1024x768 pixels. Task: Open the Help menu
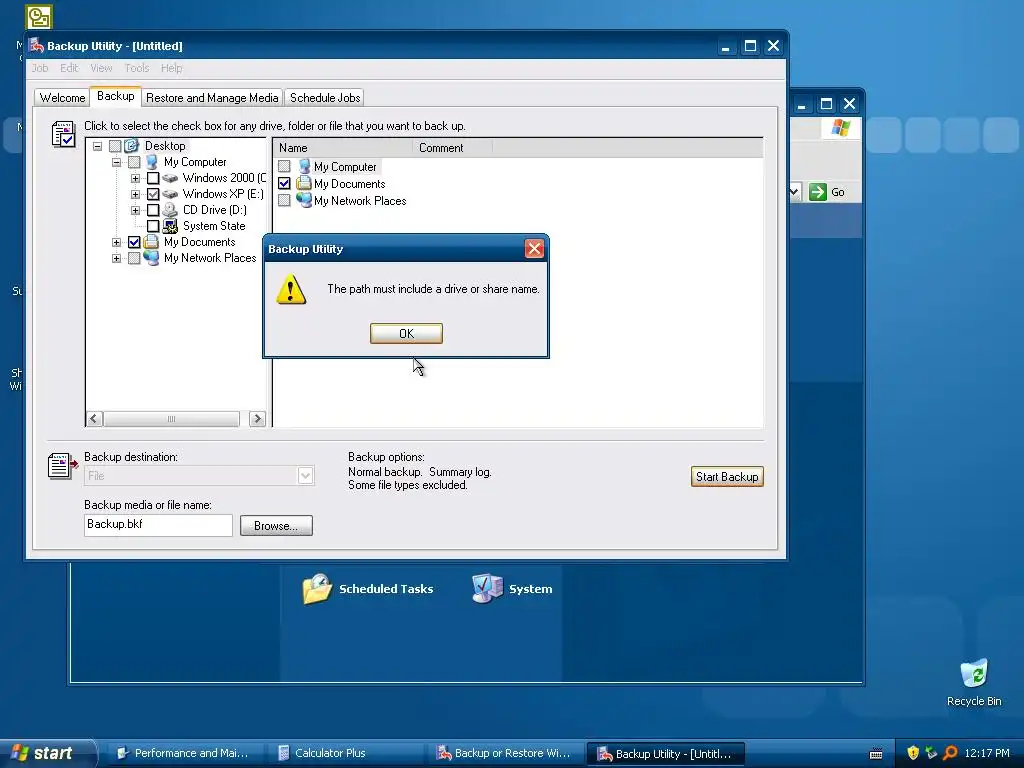click(171, 68)
